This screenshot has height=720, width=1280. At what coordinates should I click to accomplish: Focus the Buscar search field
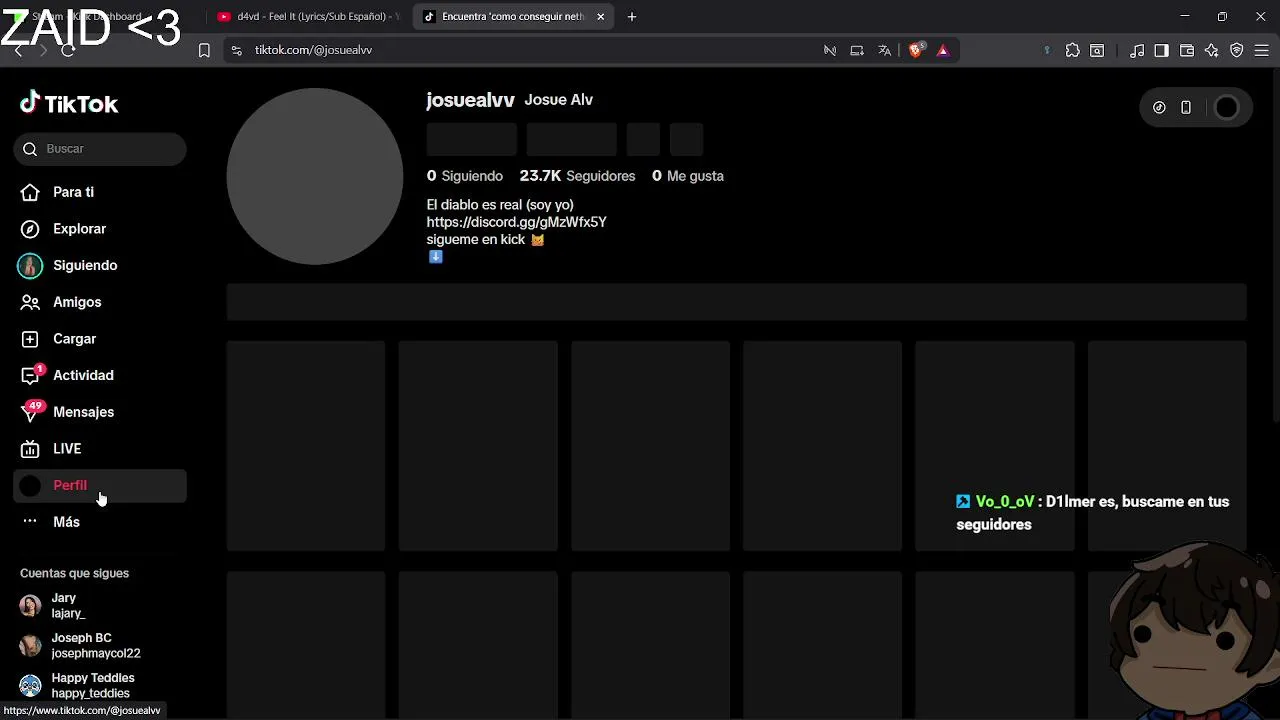[x=100, y=149]
